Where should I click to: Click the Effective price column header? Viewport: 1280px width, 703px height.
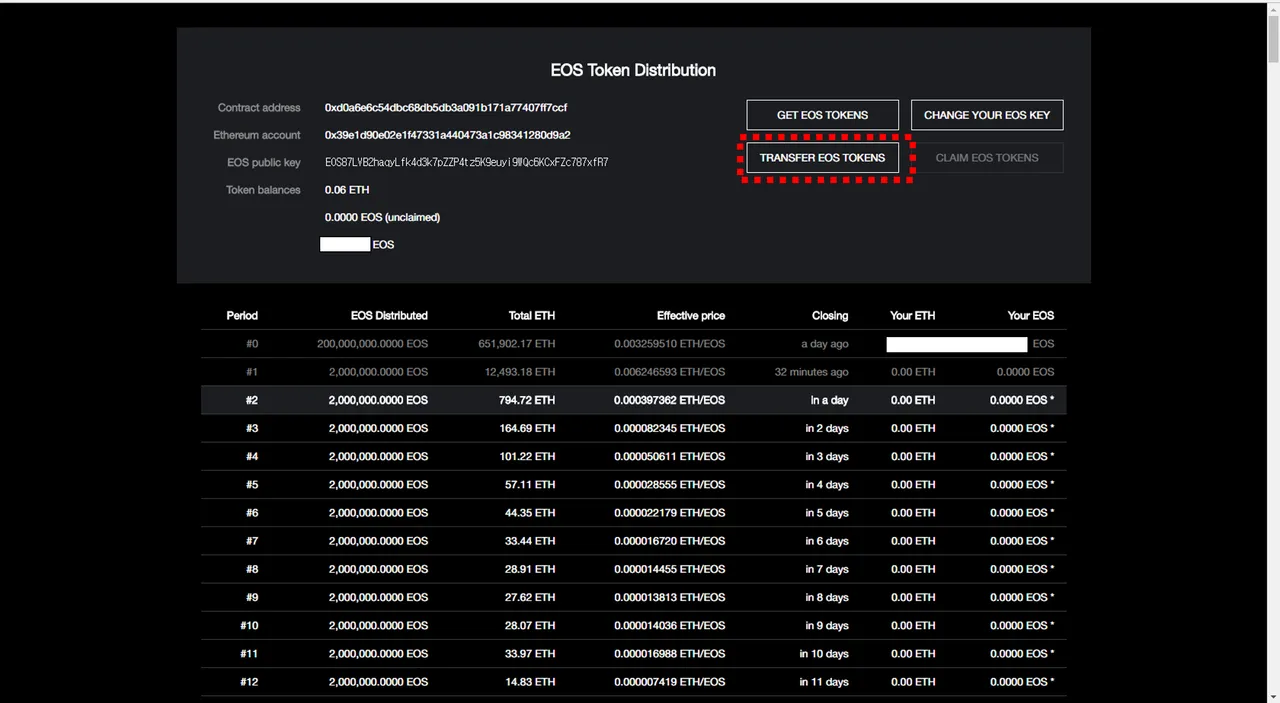[x=691, y=315]
